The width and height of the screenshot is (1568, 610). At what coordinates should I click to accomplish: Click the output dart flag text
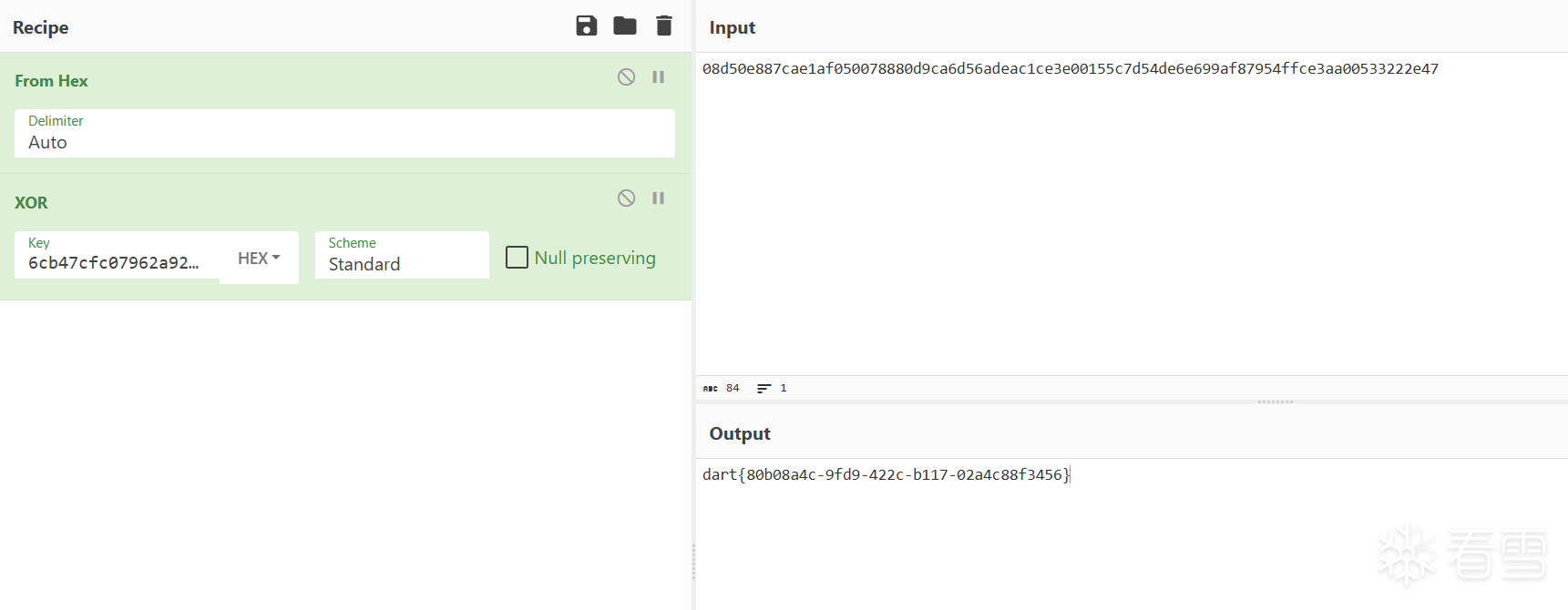pos(886,475)
